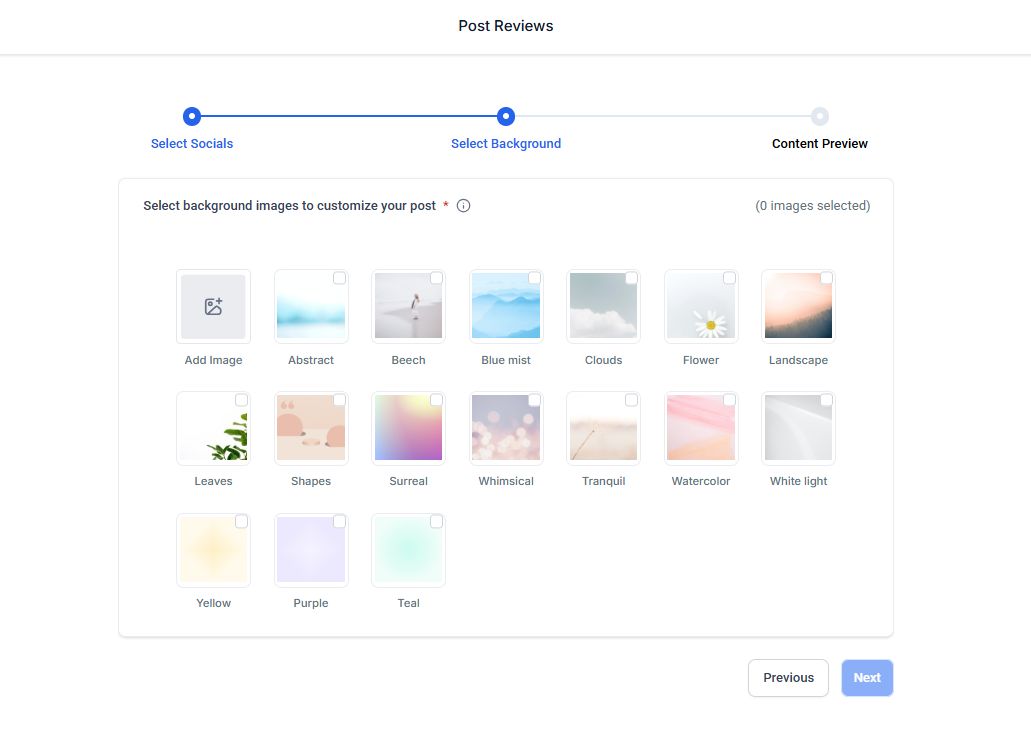The image size is (1031, 753).
Task: Tick the Tranquil checkbox
Action: click(631, 400)
